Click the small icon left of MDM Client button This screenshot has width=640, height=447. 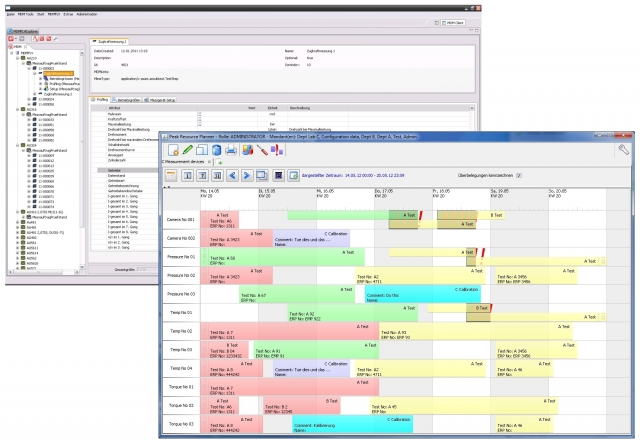(437, 23)
